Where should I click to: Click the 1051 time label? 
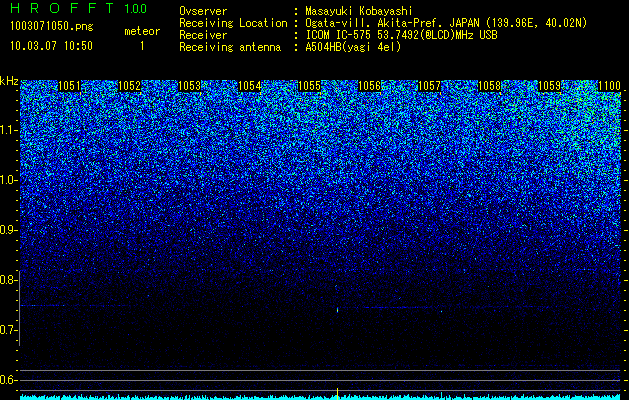[69, 86]
